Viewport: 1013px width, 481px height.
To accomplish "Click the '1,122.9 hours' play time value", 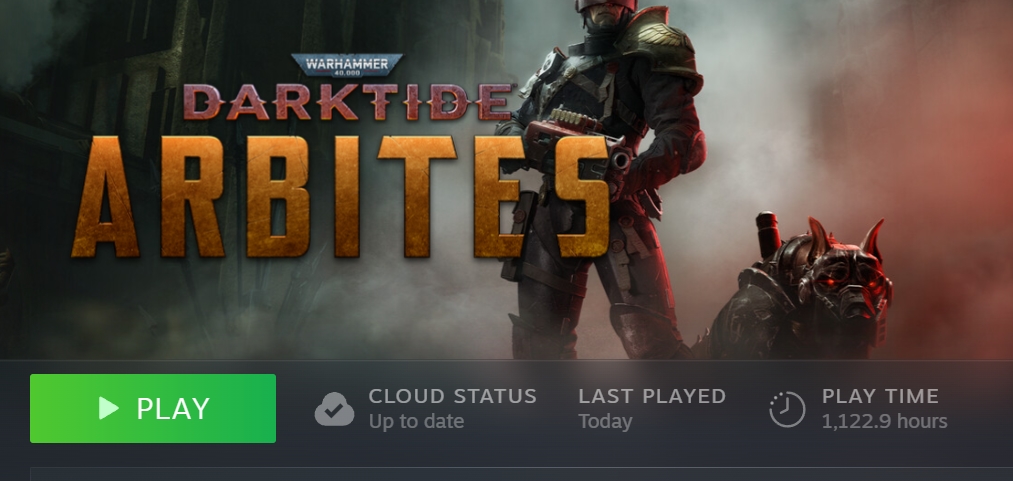I will (884, 422).
